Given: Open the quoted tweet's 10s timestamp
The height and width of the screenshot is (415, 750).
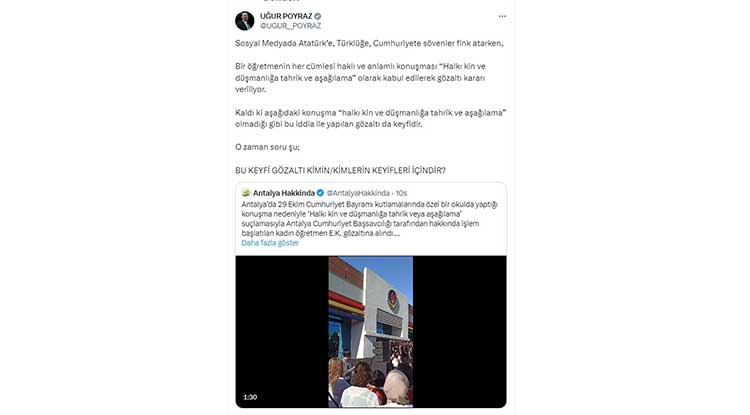Looking at the screenshot, I should click(401, 193).
